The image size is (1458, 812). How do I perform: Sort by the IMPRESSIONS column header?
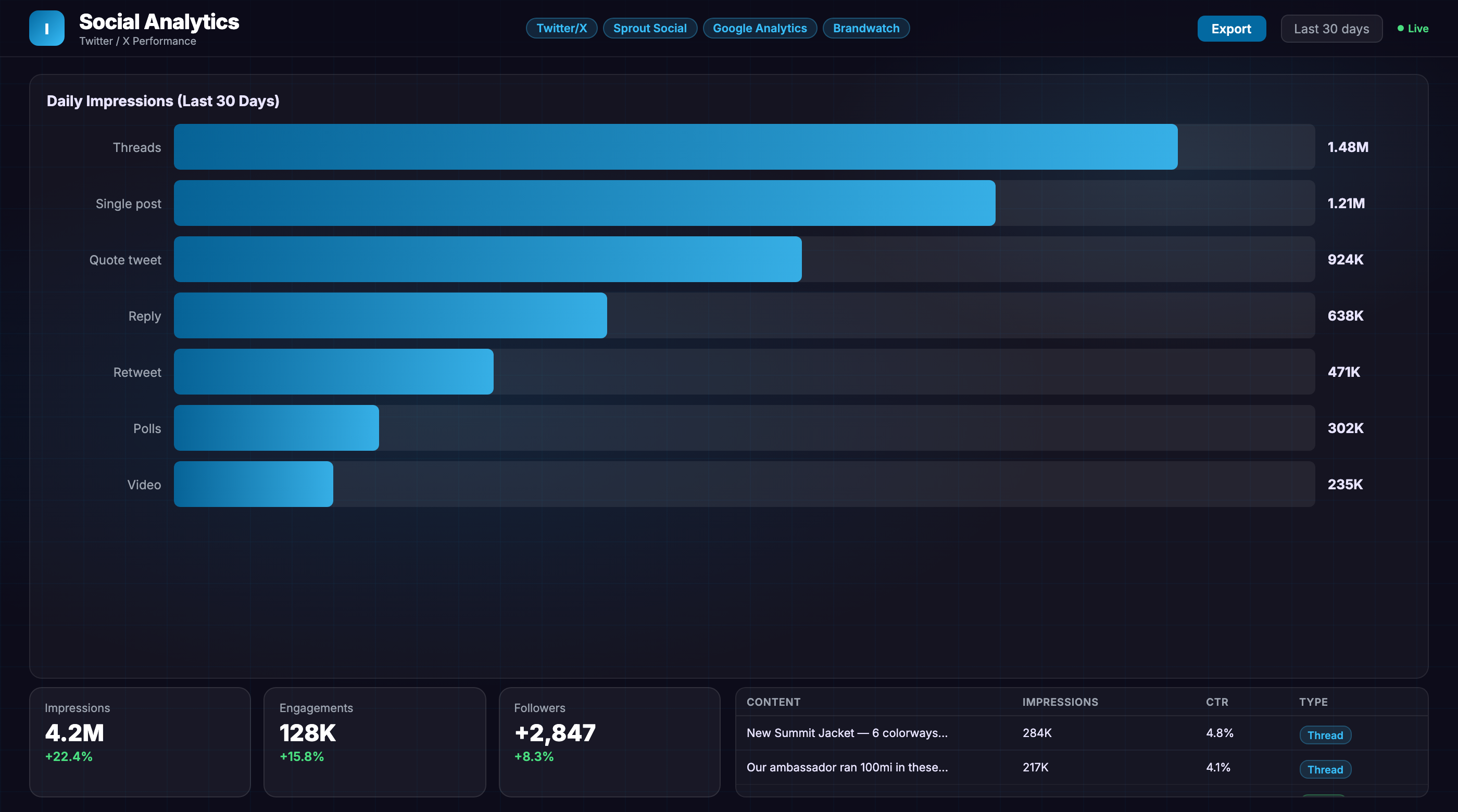coord(1060,702)
